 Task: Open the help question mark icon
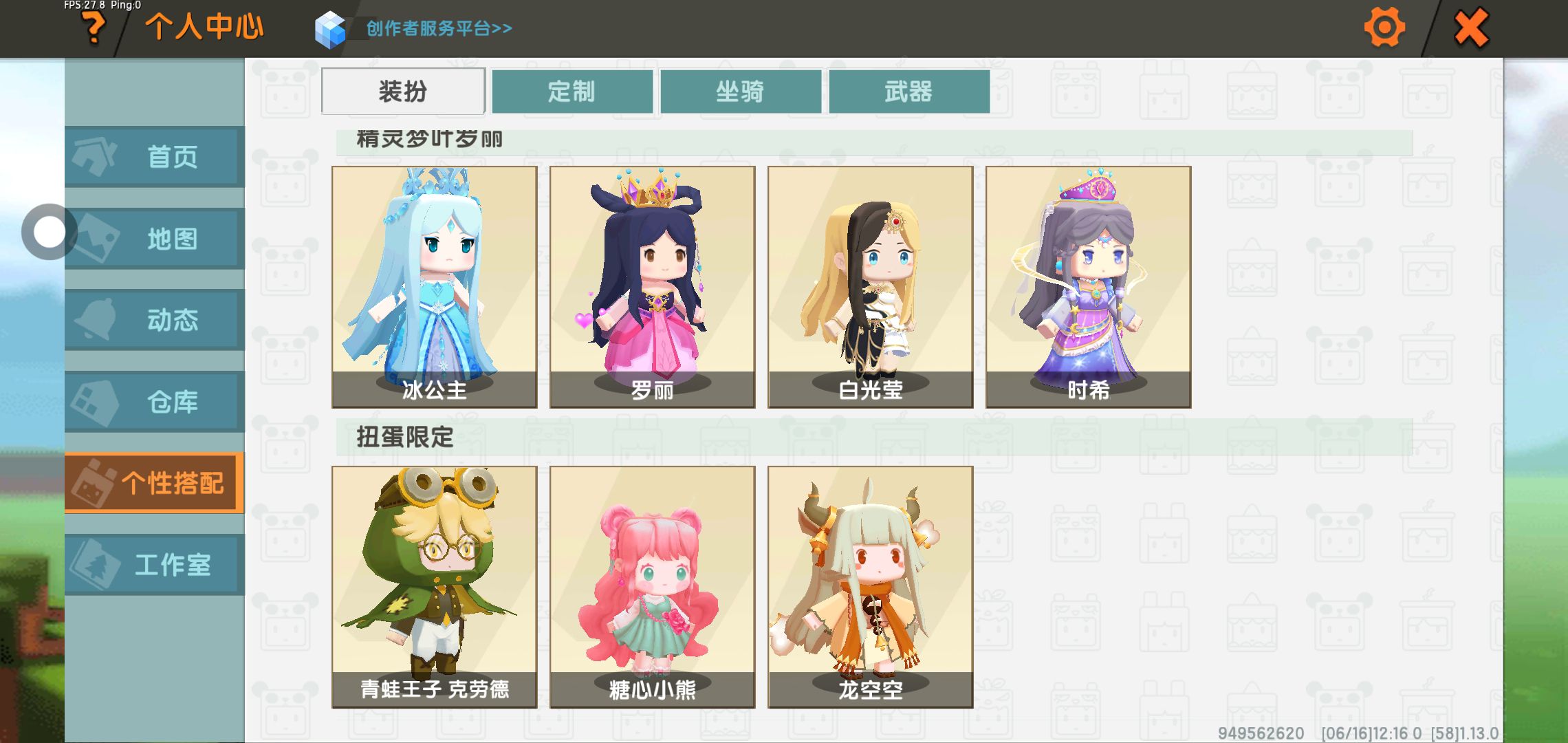[x=94, y=28]
